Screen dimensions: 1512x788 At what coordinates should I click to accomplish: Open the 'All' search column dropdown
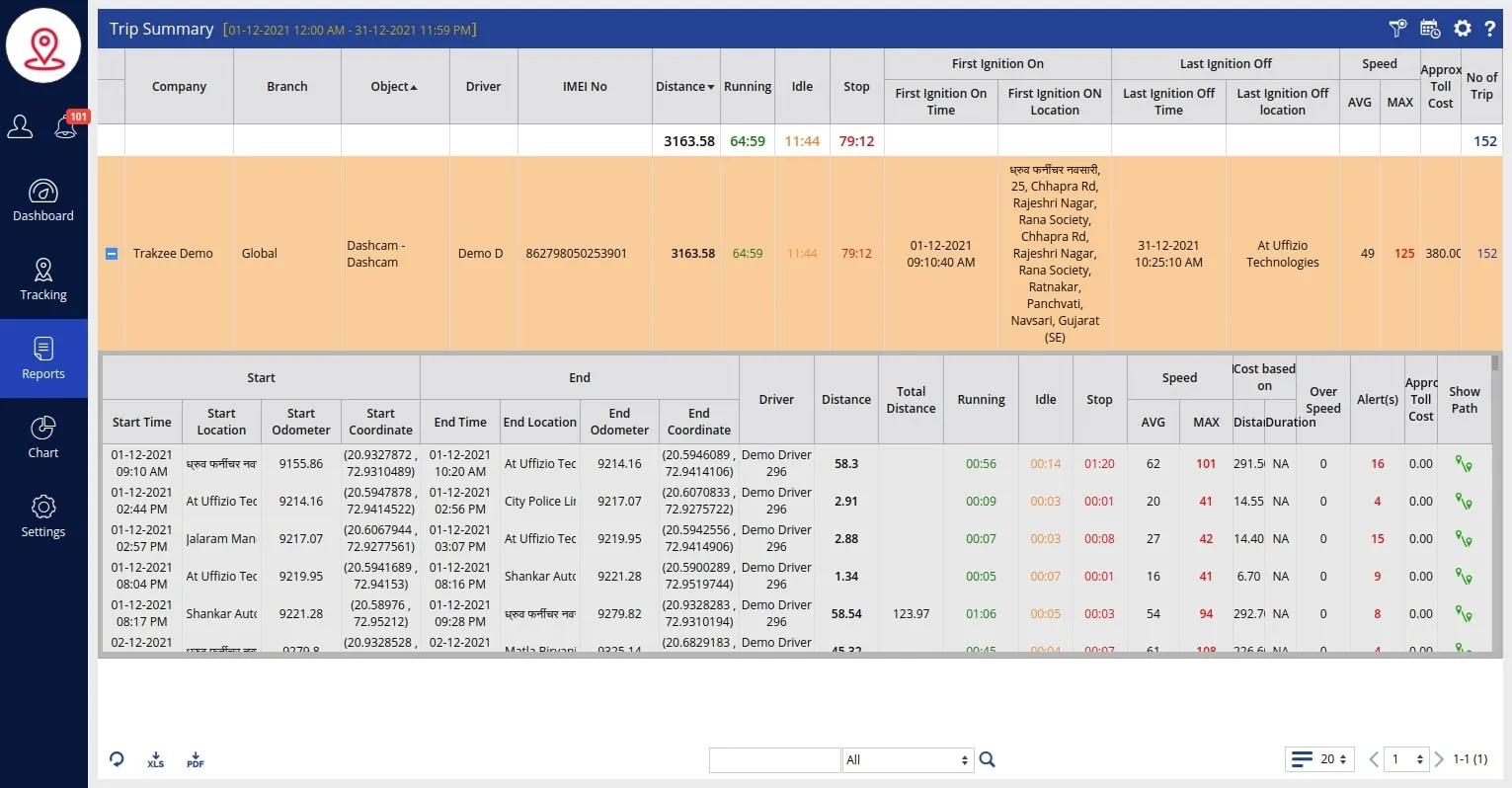tap(908, 759)
